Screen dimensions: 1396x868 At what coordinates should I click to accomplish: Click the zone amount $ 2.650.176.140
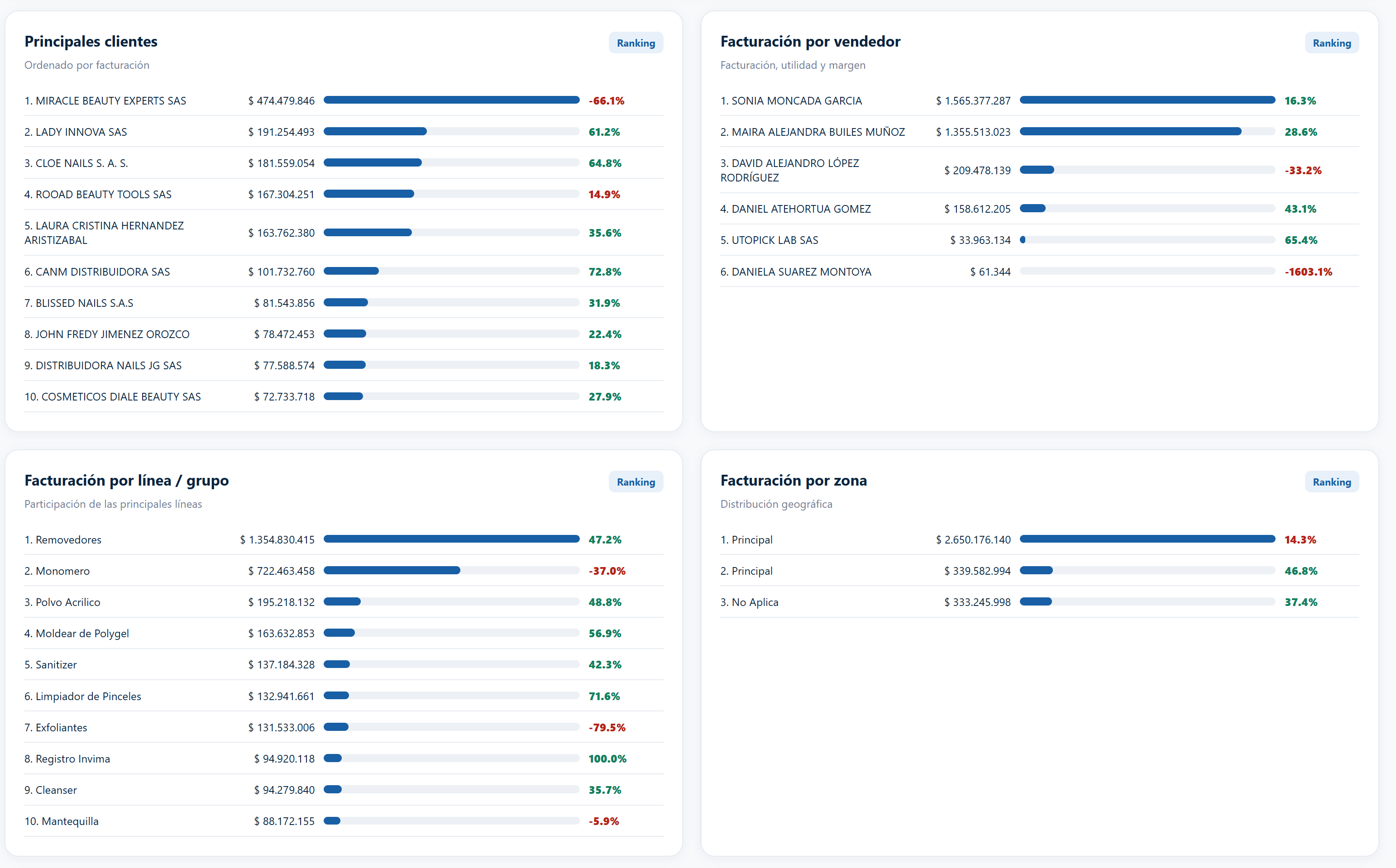coord(973,540)
